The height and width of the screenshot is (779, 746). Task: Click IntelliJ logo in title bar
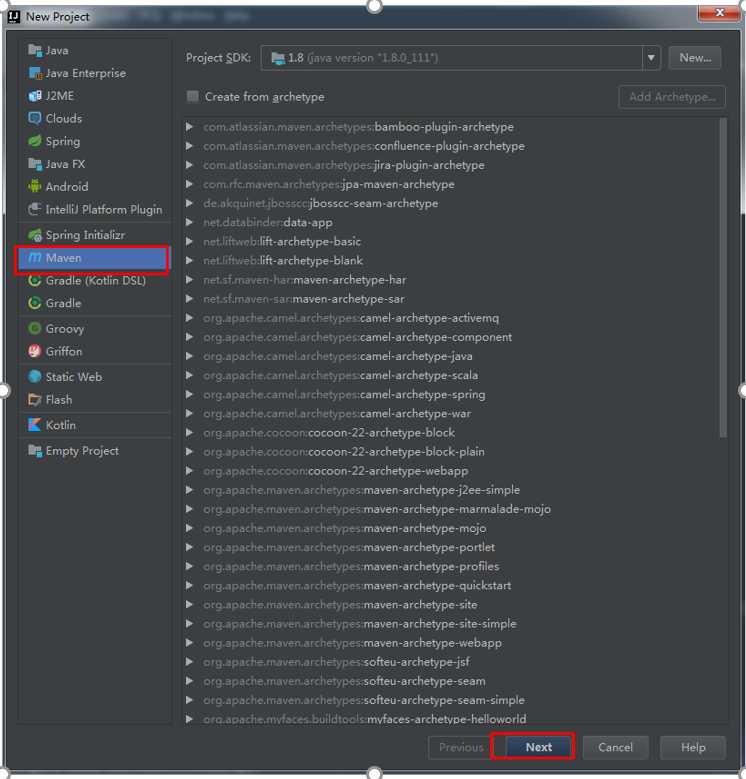(x=14, y=16)
